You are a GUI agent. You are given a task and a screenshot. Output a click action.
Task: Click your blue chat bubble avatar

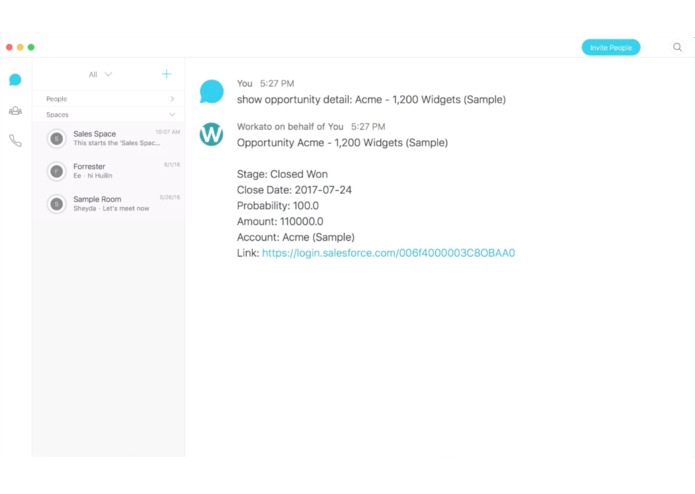211,91
